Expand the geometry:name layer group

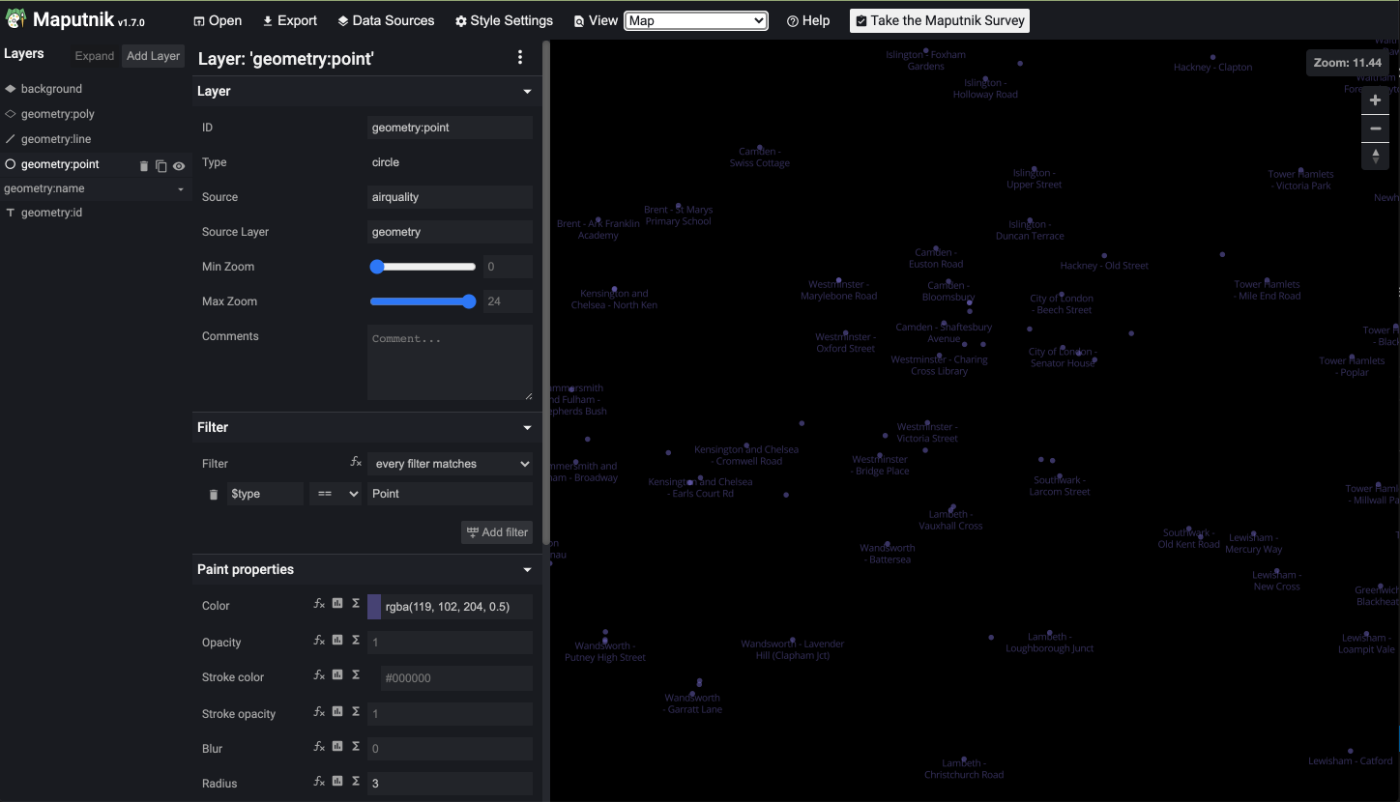click(x=96, y=189)
